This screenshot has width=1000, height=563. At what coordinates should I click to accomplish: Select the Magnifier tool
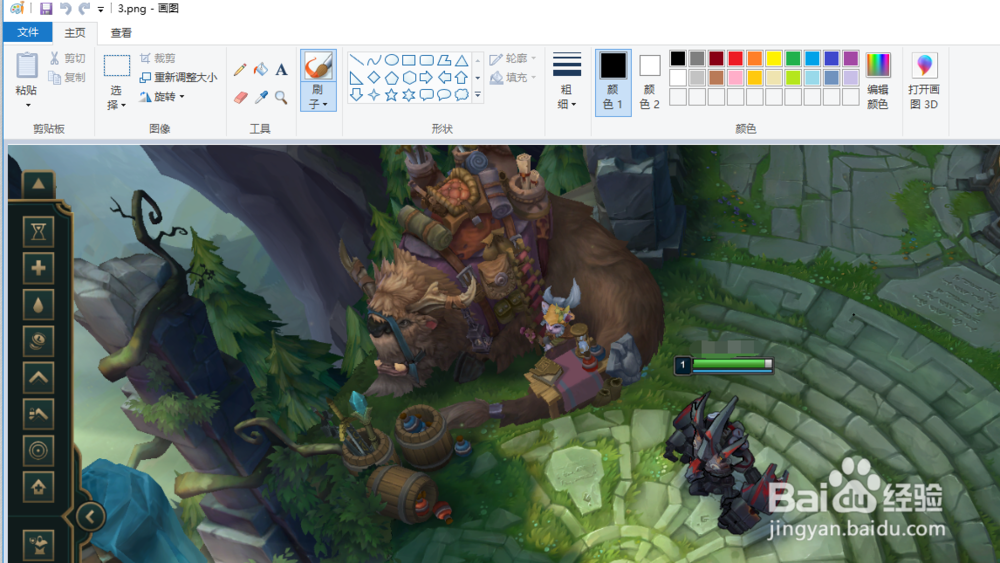pos(281,97)
